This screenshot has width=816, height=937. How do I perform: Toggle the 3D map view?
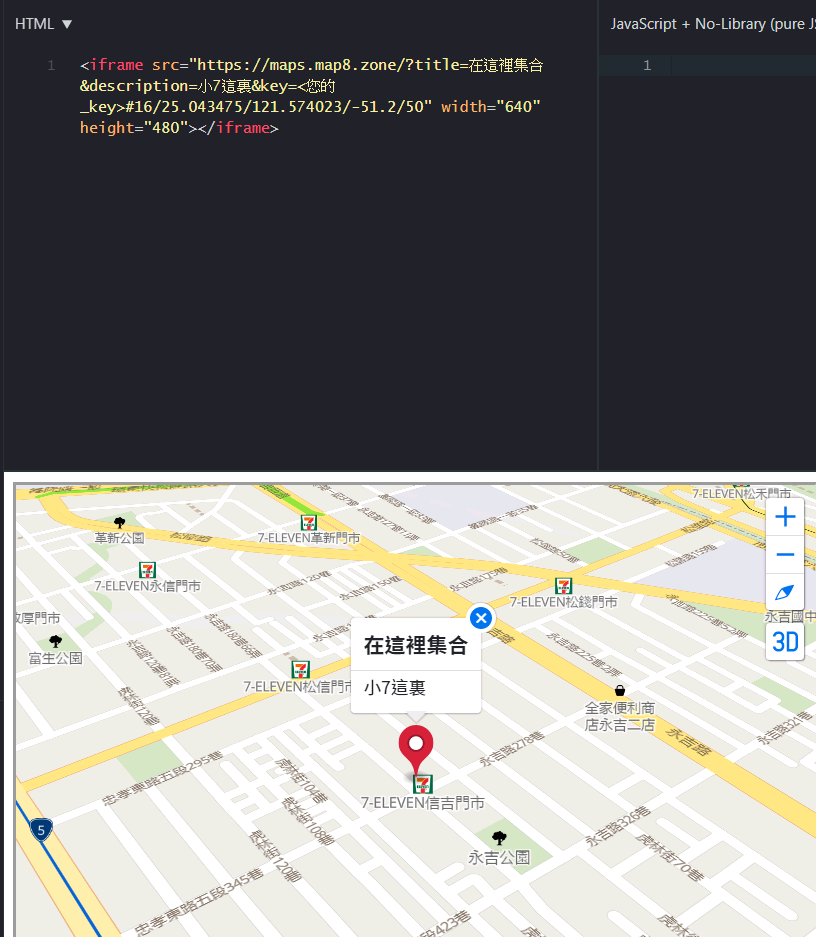[x=786, y=642]
